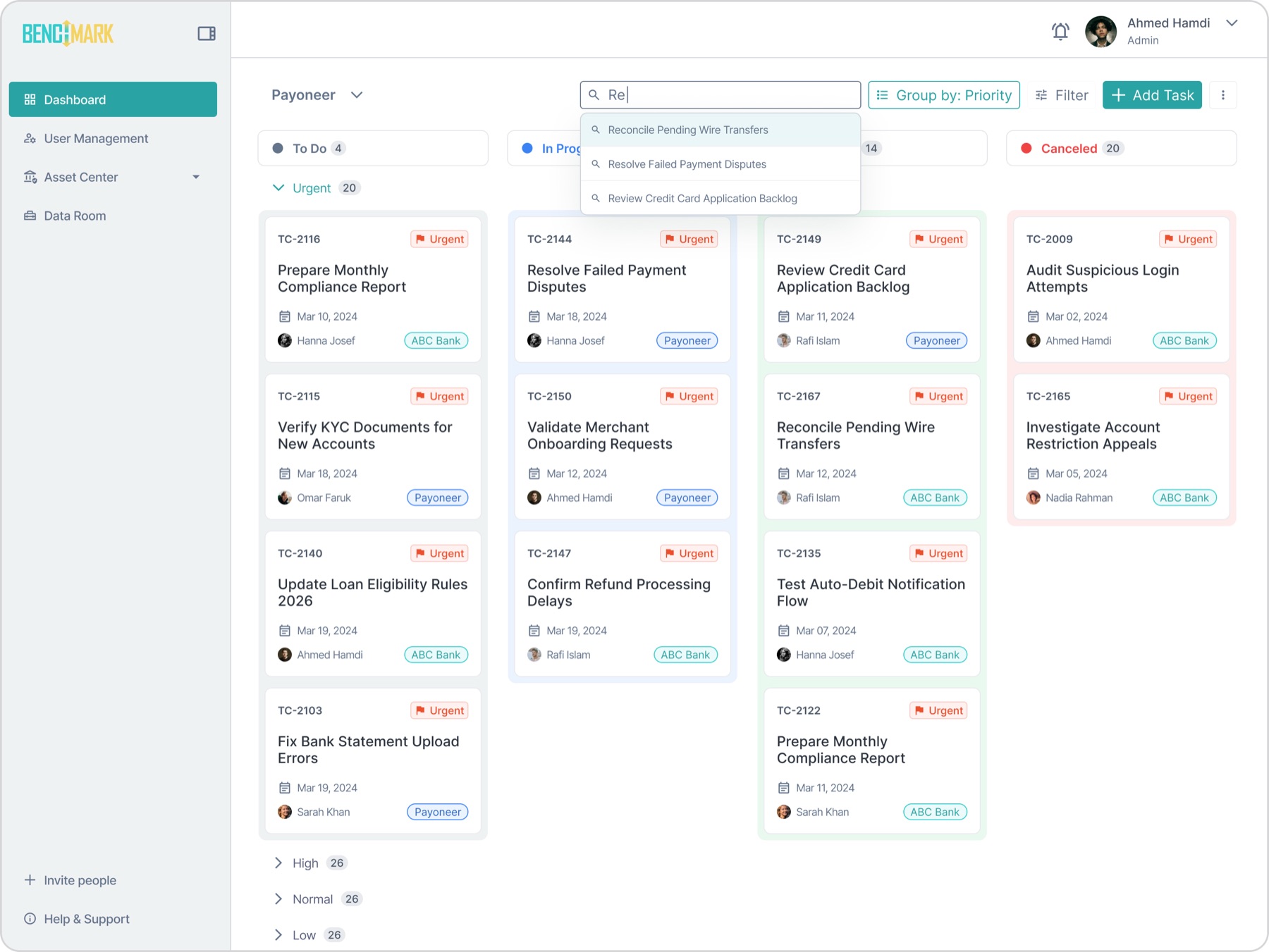Click ABC Bank tag on TC-2167
1269x952 pixels.
935,497
